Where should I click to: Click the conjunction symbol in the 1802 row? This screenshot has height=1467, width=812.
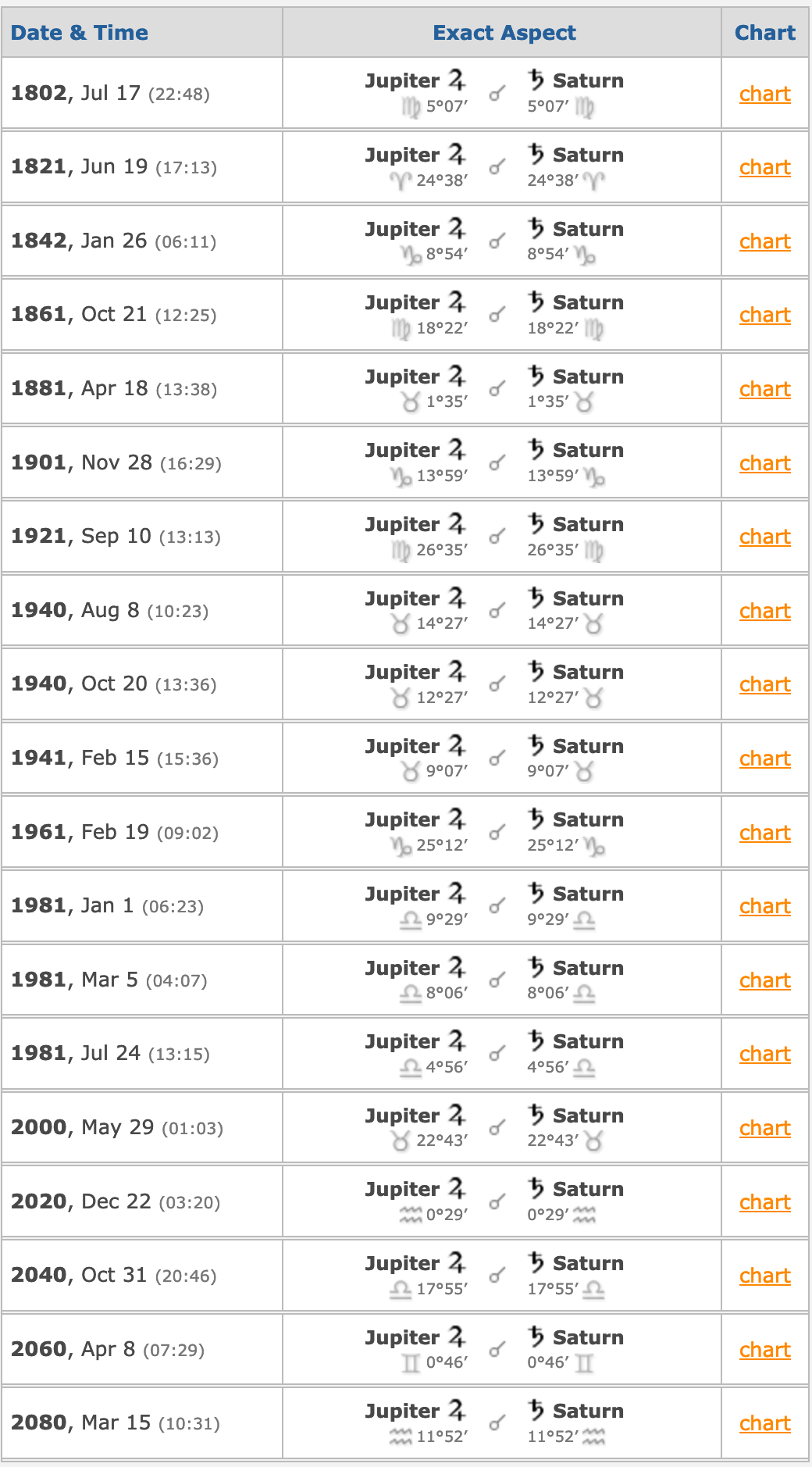tap(497, 95)
